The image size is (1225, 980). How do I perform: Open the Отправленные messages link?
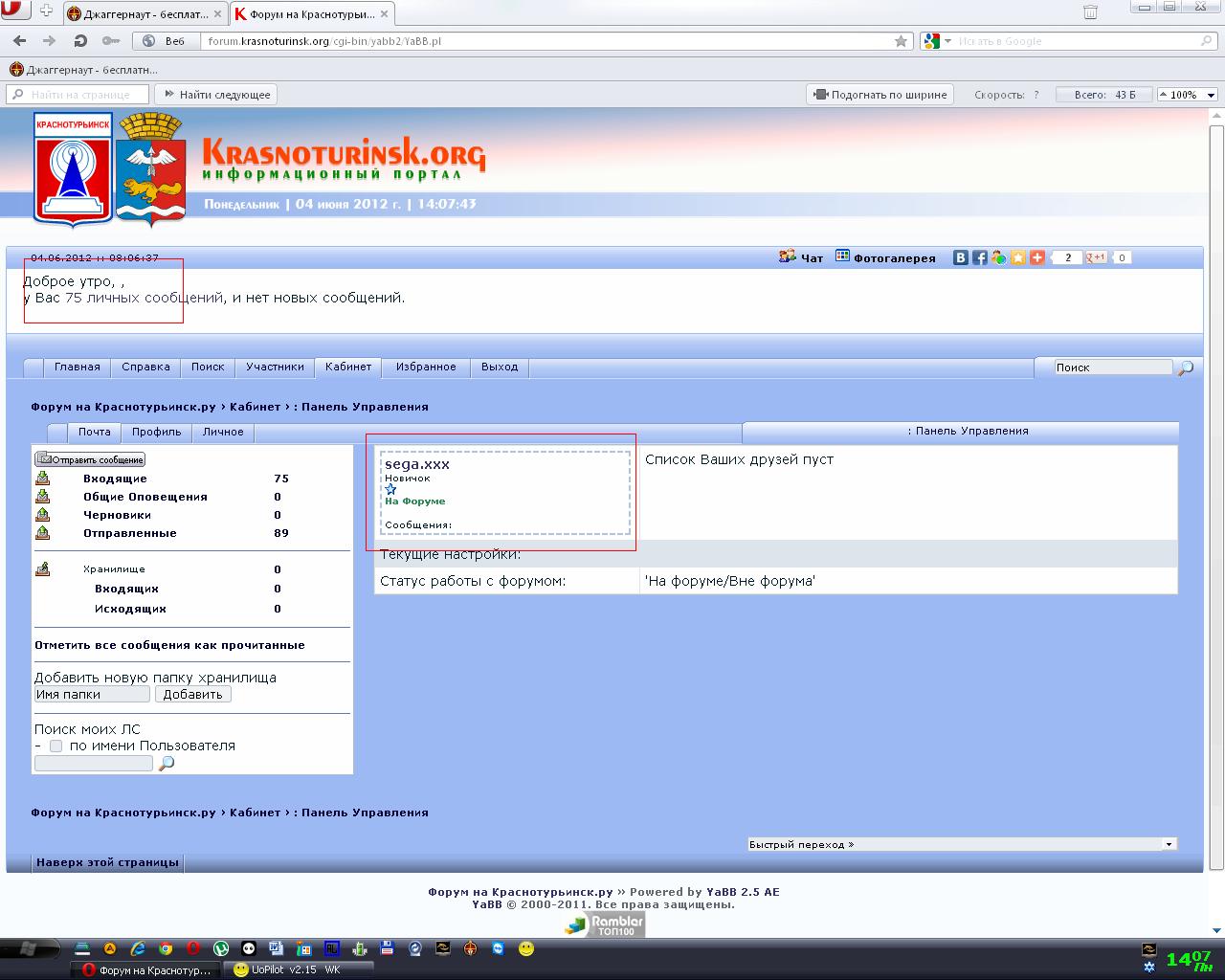[x=130, y=533]
